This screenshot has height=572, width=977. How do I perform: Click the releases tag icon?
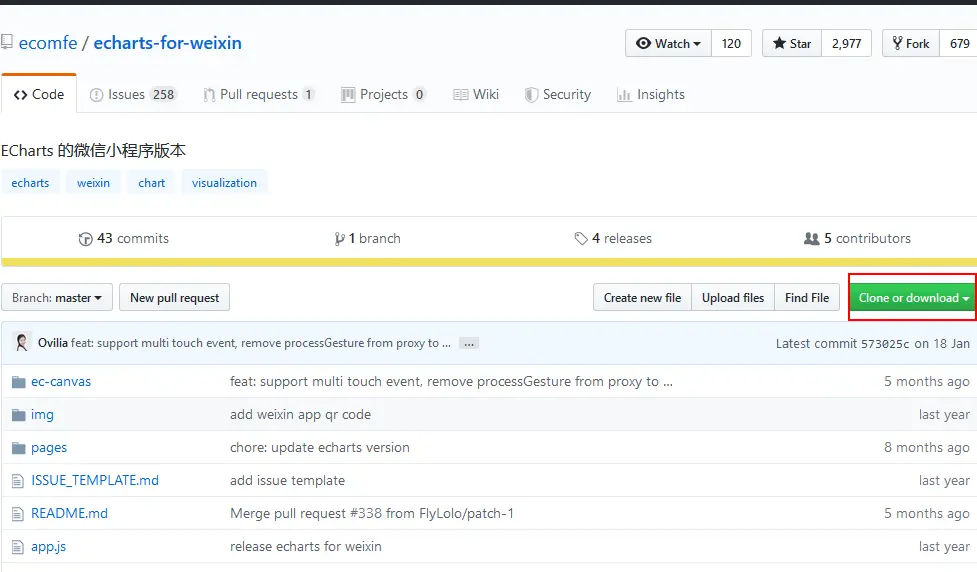tap(581, 239)
